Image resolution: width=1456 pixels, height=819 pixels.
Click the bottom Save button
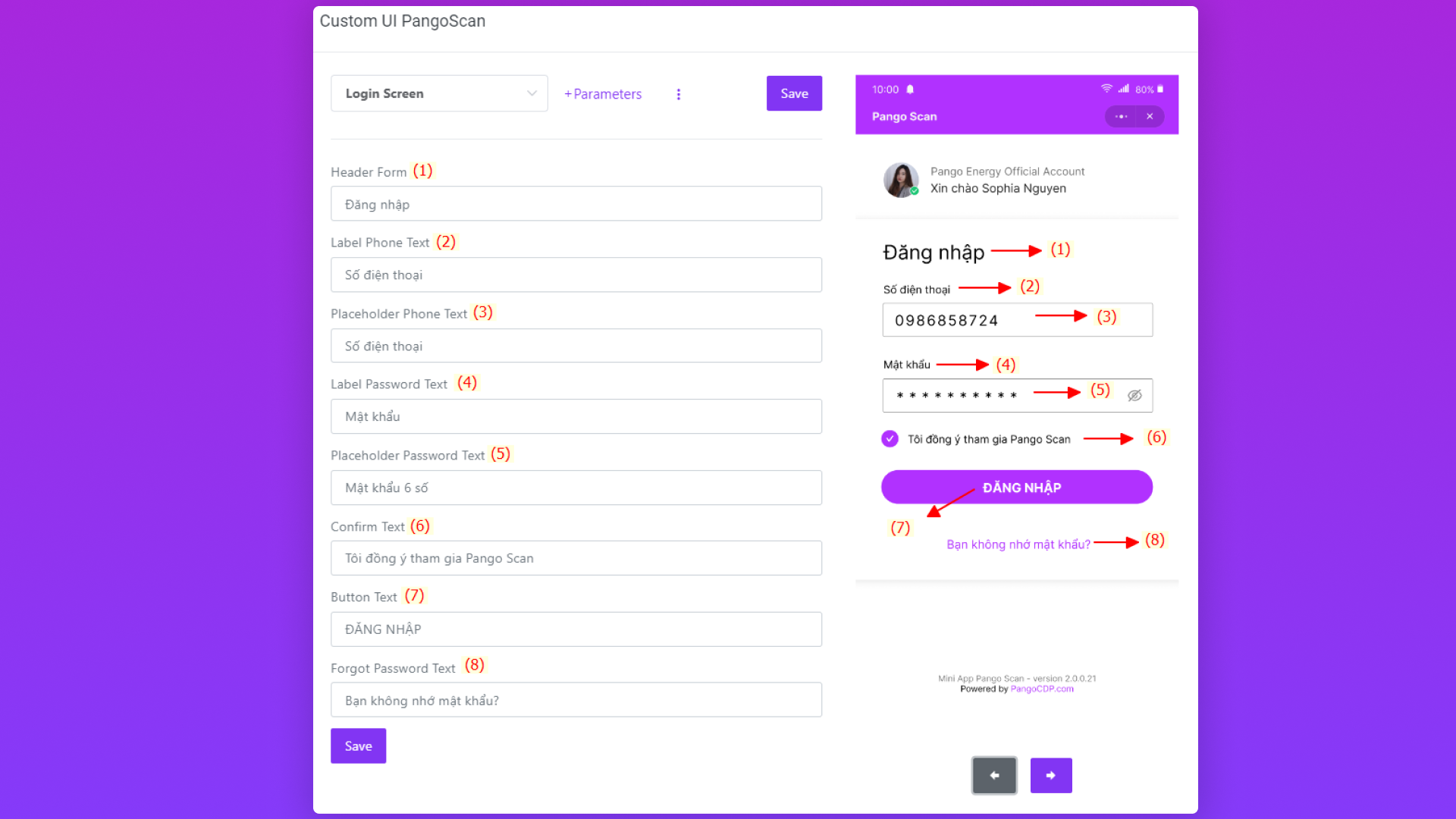pyautogui.click(x=358, y=745)
